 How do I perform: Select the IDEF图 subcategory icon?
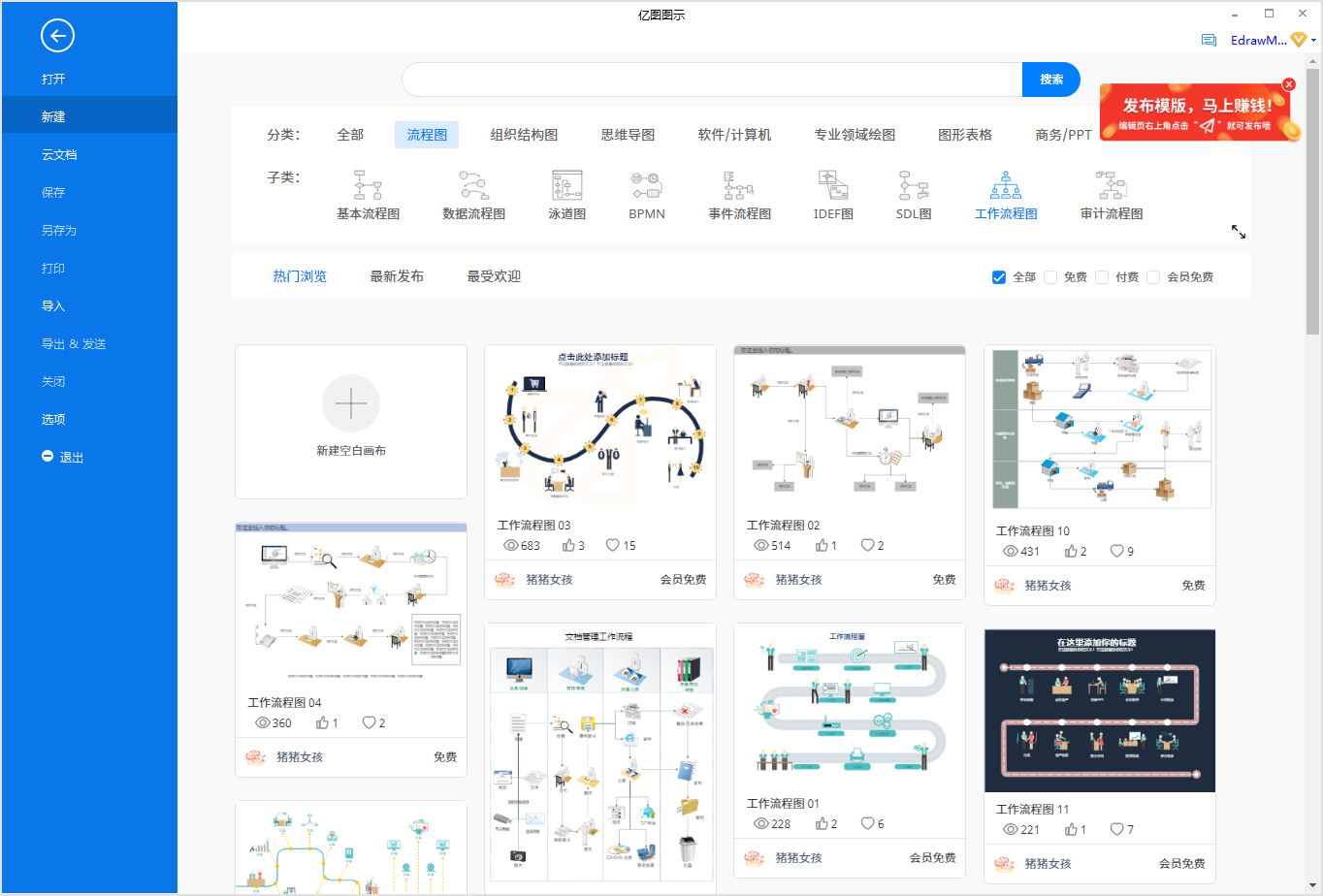[x=833, y=184]
